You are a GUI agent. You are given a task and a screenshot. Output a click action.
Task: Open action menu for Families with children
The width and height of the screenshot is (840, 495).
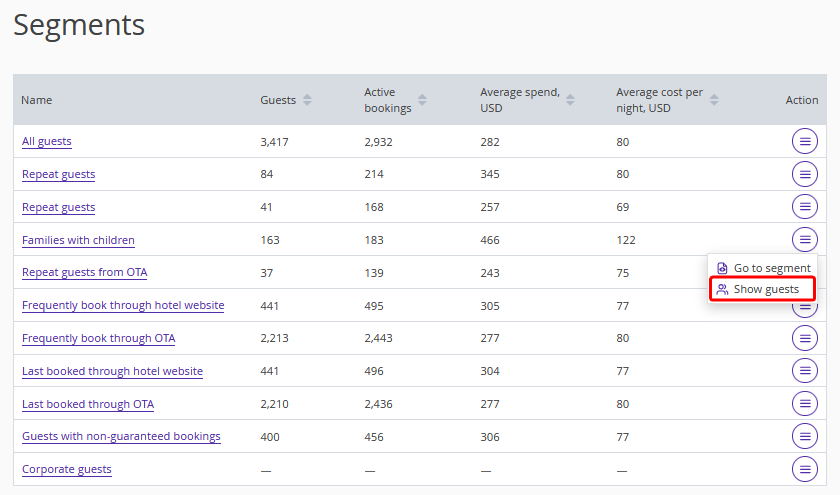[x=804, y=240]
